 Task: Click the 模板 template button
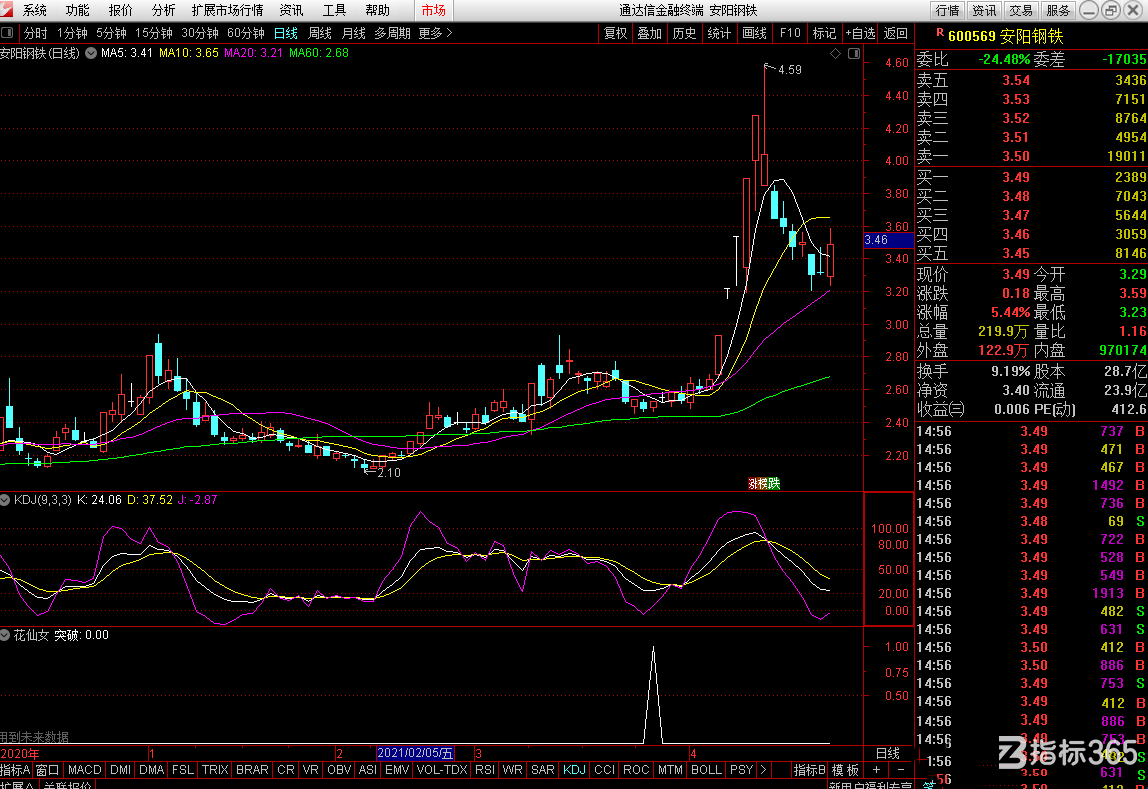click(x=846, y=770)
